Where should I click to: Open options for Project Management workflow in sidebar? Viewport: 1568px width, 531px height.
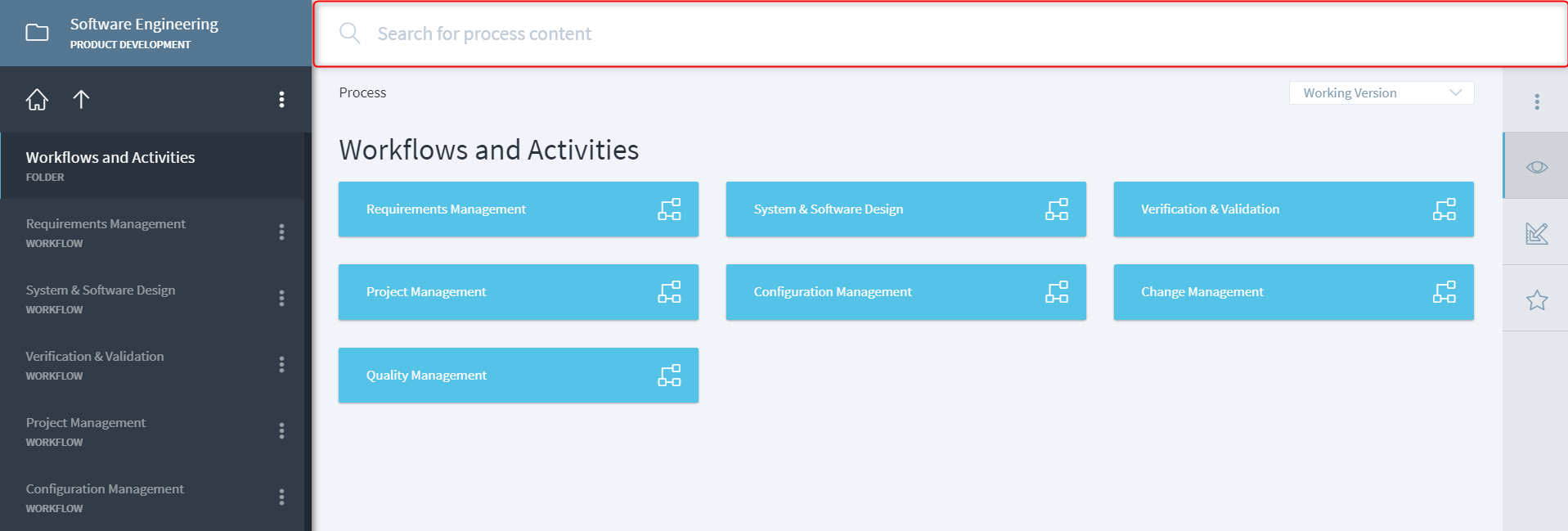click(281, 431)
